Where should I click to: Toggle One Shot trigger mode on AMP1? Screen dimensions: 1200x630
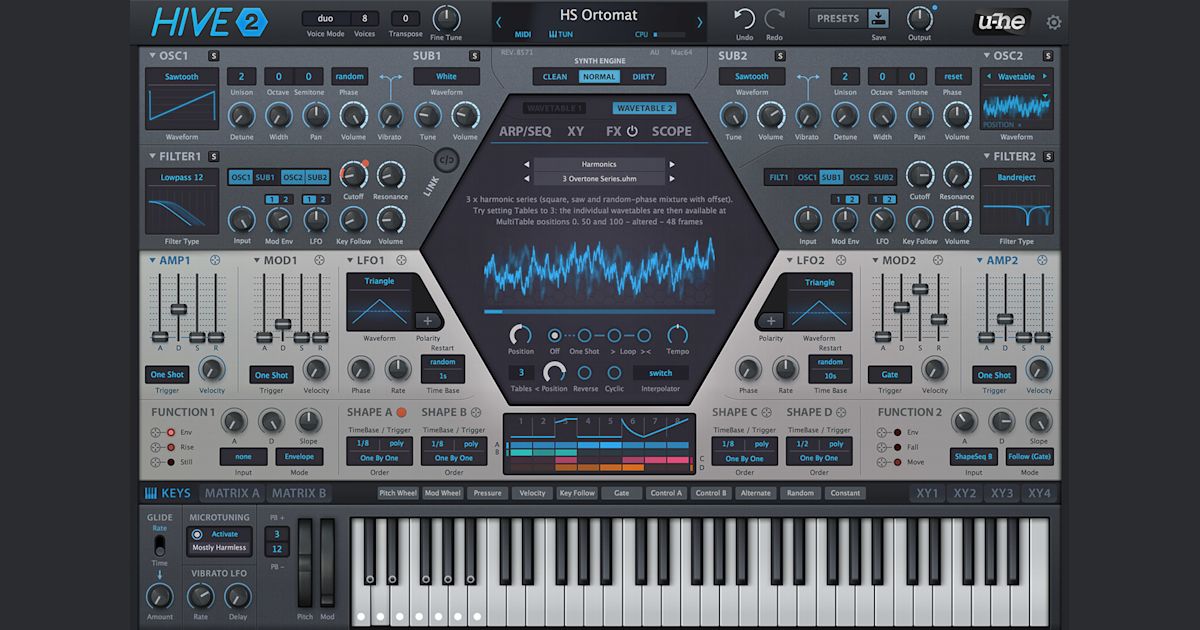pyautogui.click(x=167, y=374)
